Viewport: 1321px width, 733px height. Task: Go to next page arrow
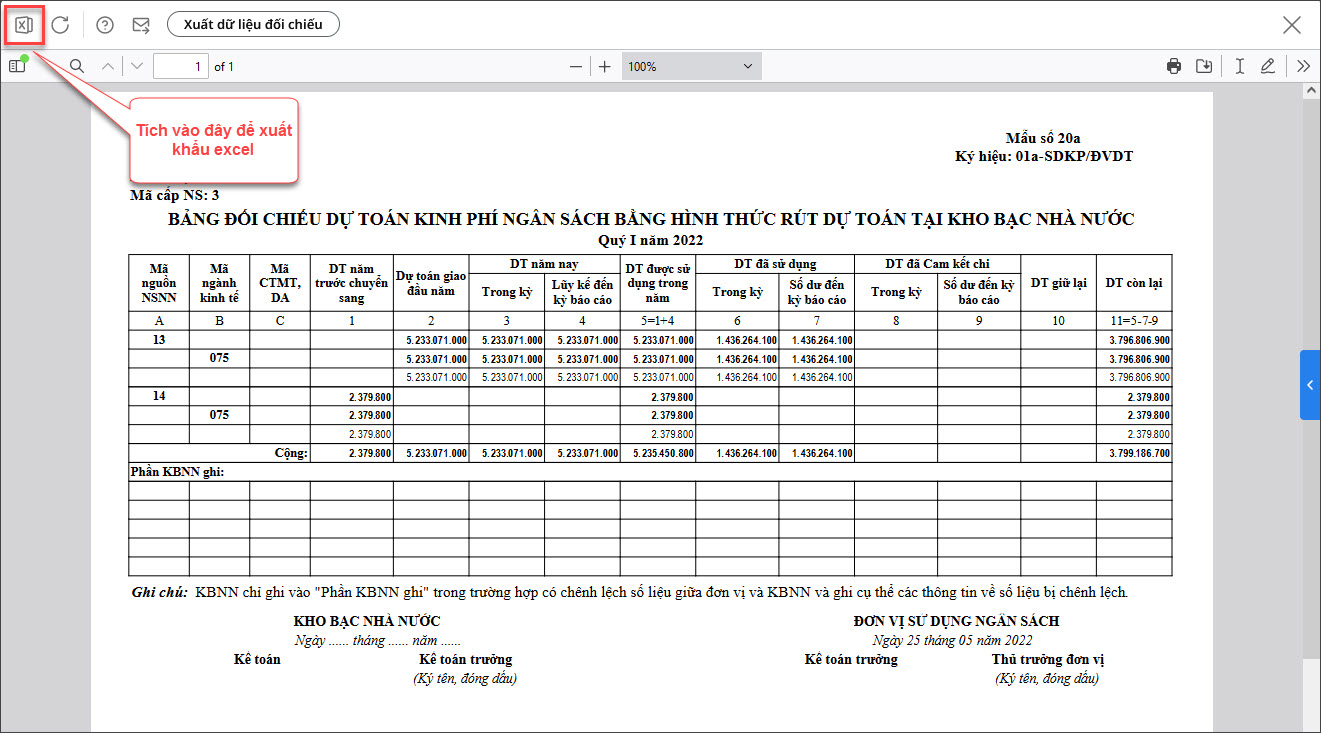tap(137, 66)
